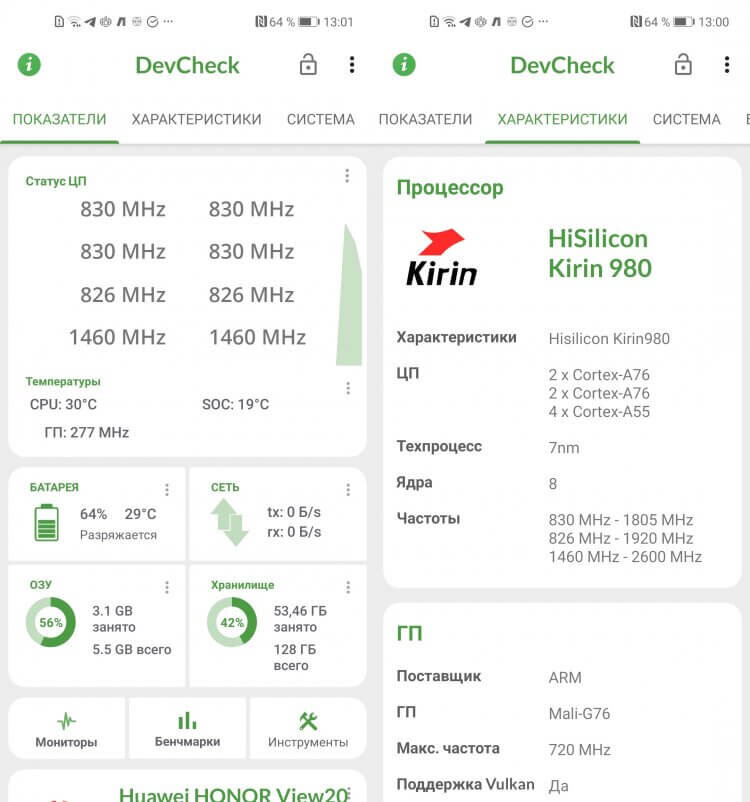The width and height of the screenshot is (750, 802).
Task: Open overflow menu in left DevCheck header
Action: [352, 65]
